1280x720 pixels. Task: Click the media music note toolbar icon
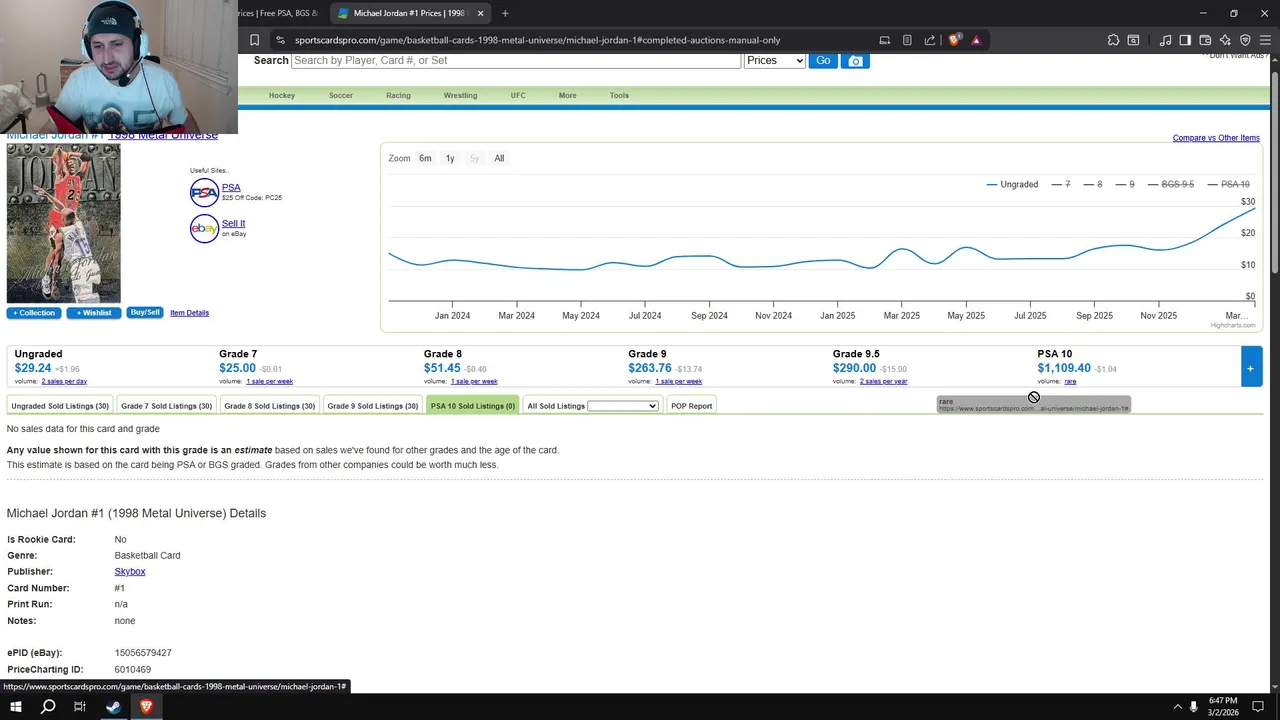(x=1165, y=40)
